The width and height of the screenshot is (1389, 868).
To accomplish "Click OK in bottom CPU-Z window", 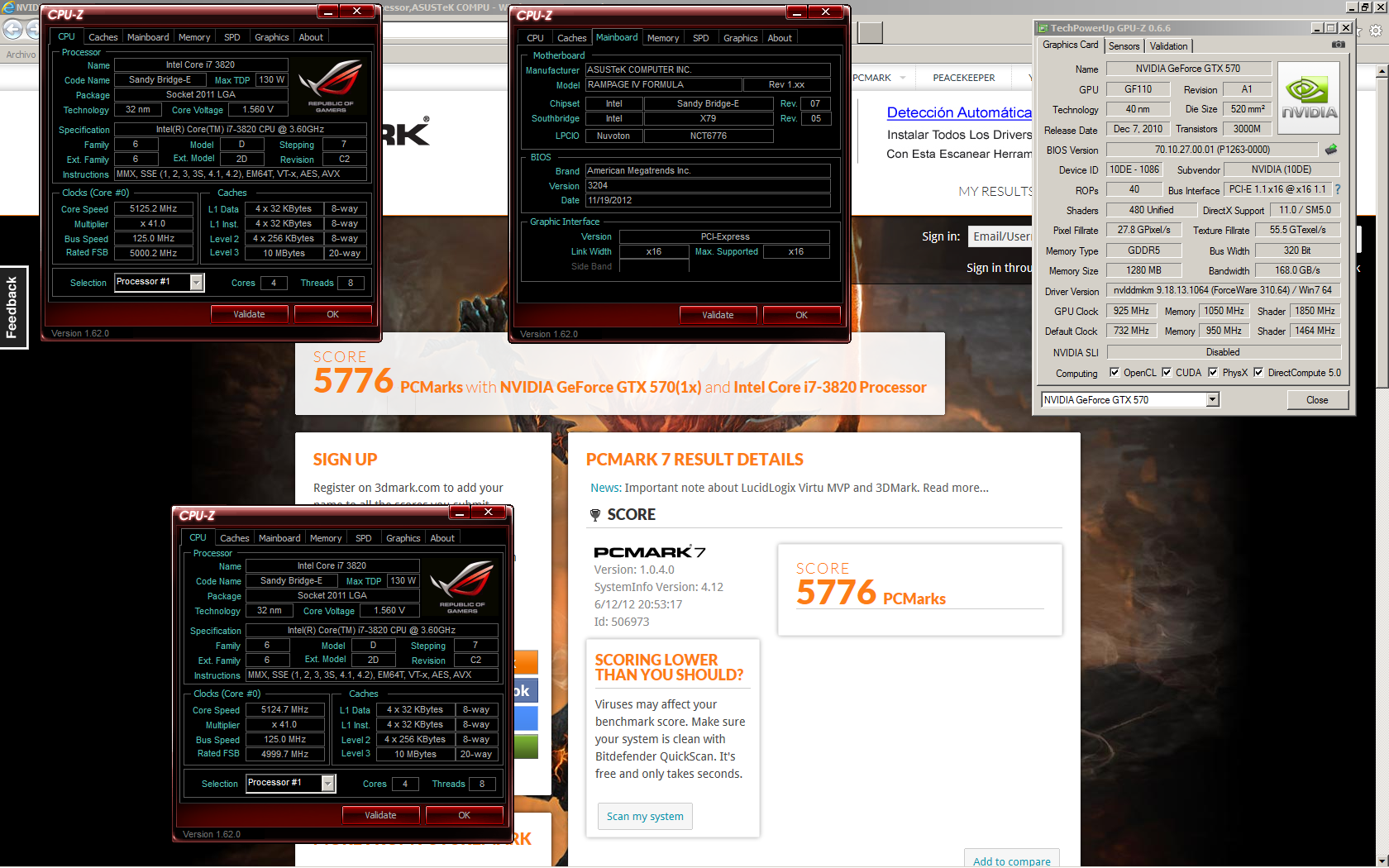I will tap(464, 815).
